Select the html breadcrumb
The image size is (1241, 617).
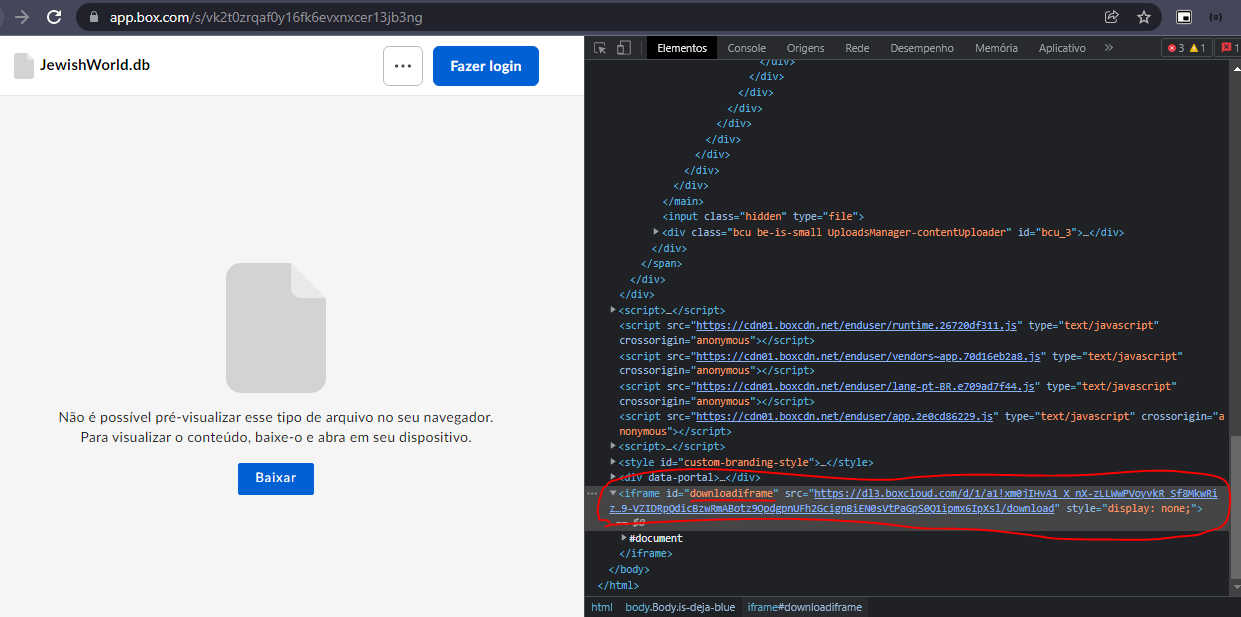click(601, 607)
